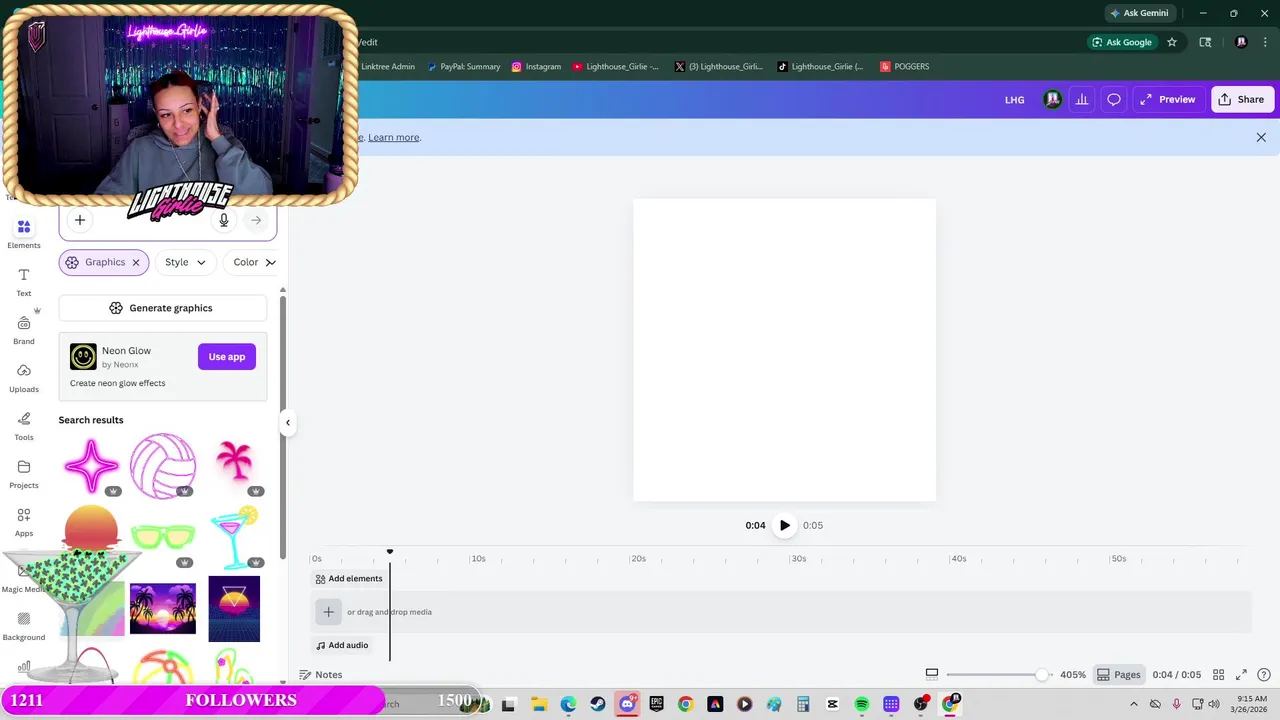This screenshot has height=720, width=1280.
Task: Click the LHG team label
Action: (1015, 100)
